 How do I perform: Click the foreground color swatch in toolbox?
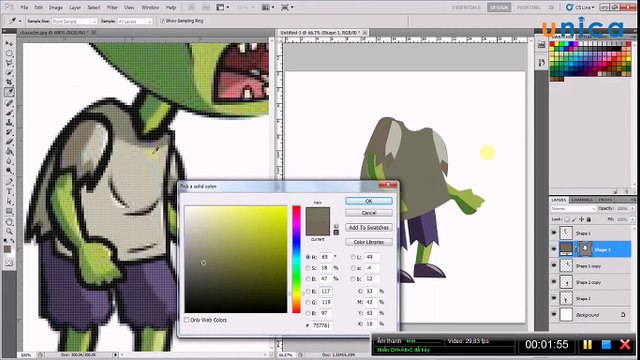(x=7, y=249)
